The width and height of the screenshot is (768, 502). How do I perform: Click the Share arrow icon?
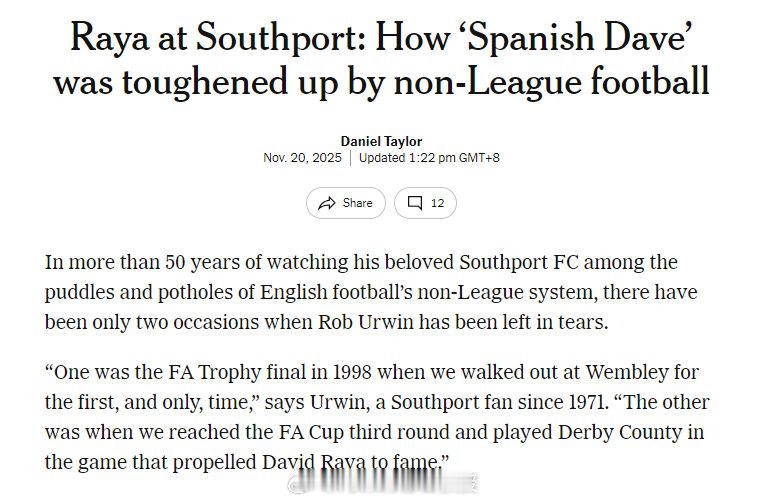tap(326, 203)
